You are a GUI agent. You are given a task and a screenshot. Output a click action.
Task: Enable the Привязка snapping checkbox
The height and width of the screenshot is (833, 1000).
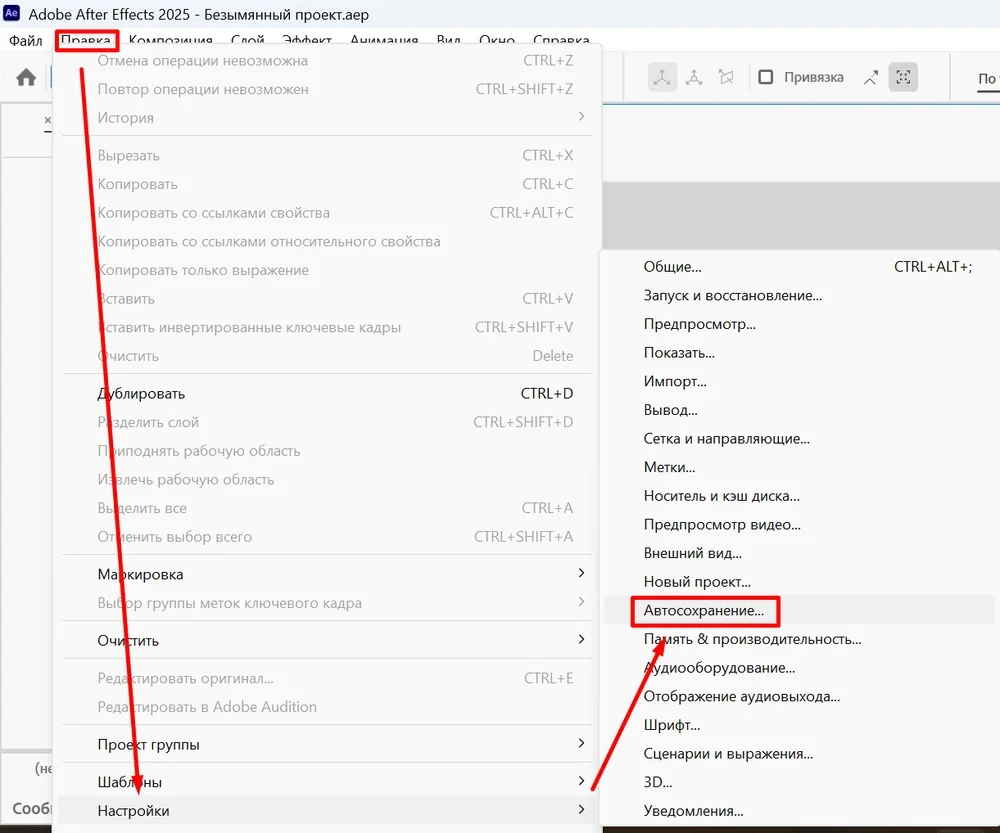pyautogui.click(x=766, y=77)
